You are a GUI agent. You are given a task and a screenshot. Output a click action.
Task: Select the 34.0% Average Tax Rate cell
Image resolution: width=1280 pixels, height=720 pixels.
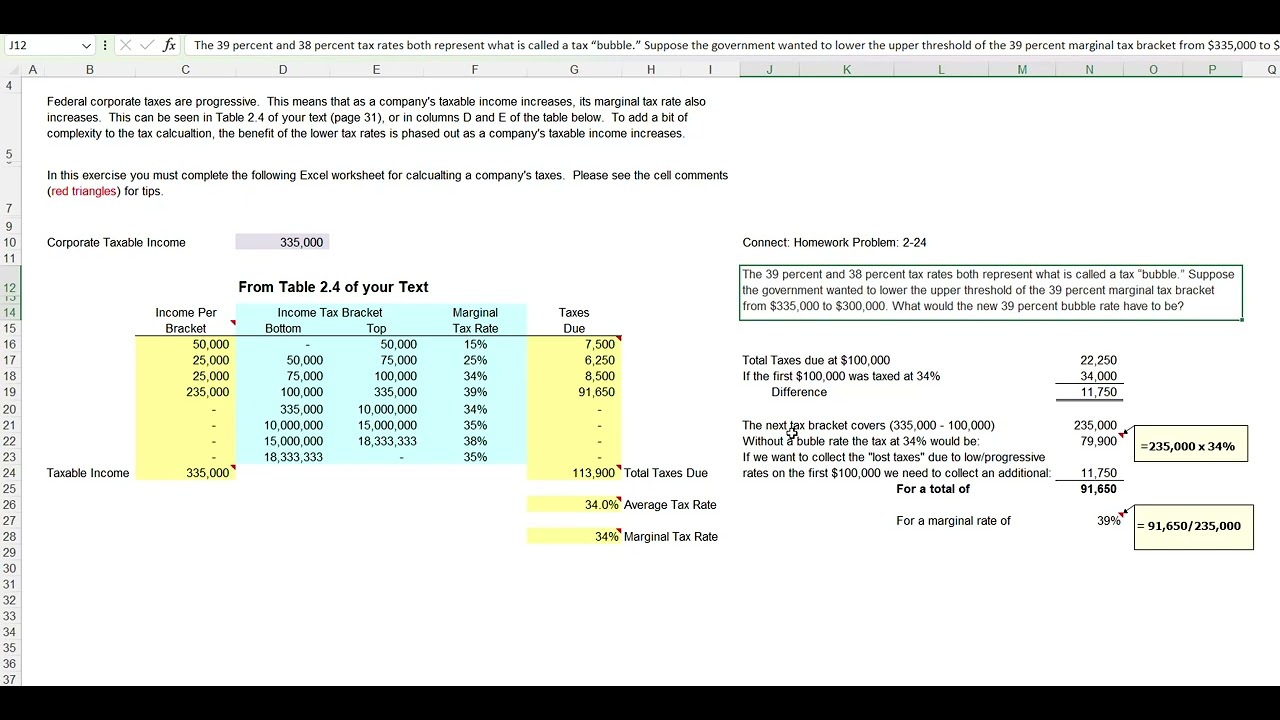pos(574,505)
